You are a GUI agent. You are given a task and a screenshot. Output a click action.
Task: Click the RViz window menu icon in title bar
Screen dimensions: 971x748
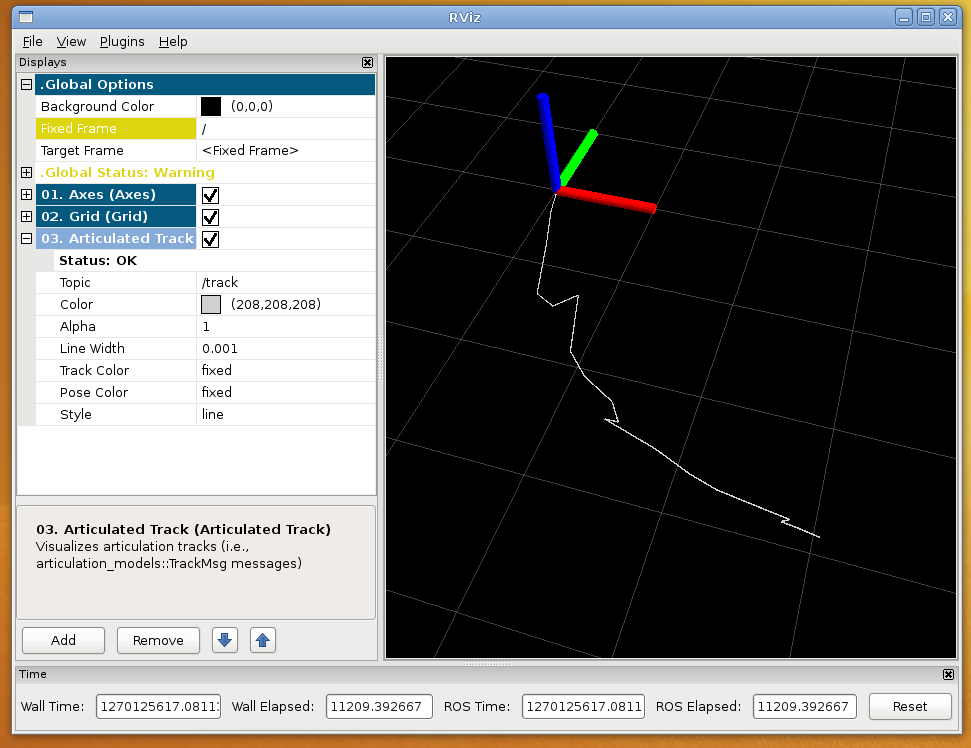[x=27, y=17]
